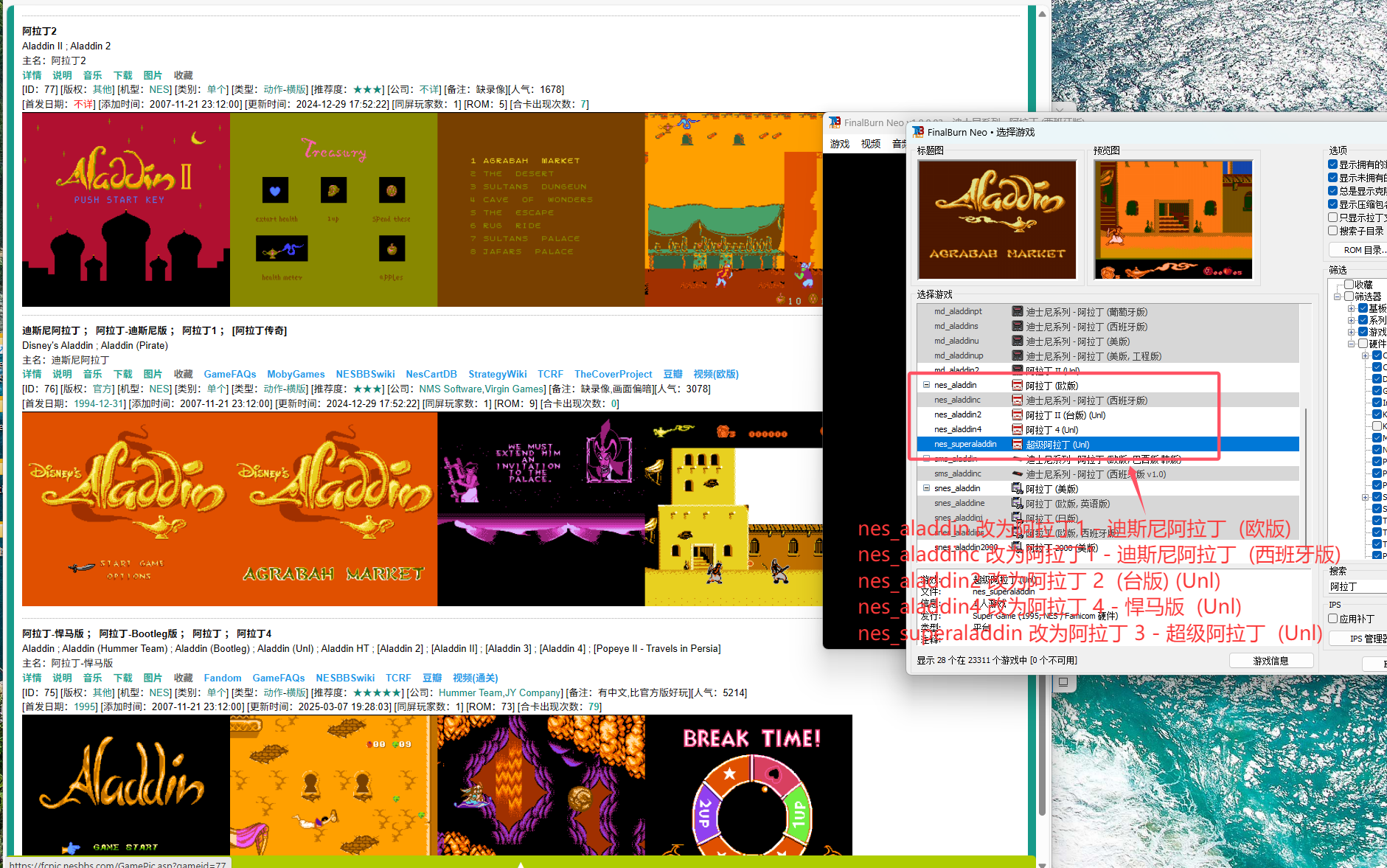Screen dimensions: 1387x868
Task: Expand the 游戏 filter tree node
Action: tap(1352, 332)
